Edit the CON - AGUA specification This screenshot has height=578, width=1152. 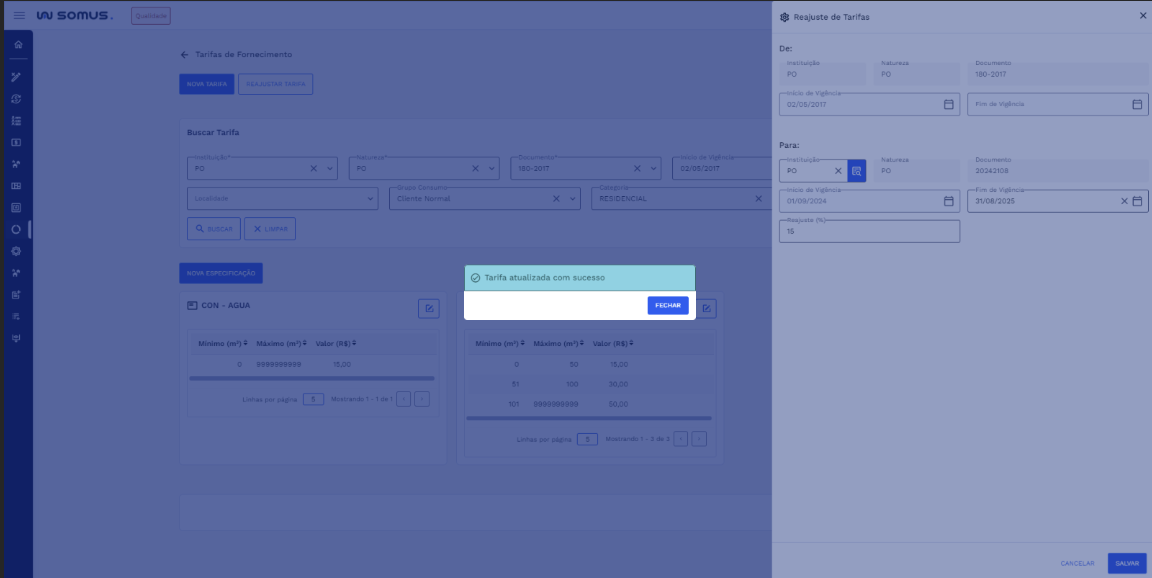pyautogui.click(x=428, y=308)
